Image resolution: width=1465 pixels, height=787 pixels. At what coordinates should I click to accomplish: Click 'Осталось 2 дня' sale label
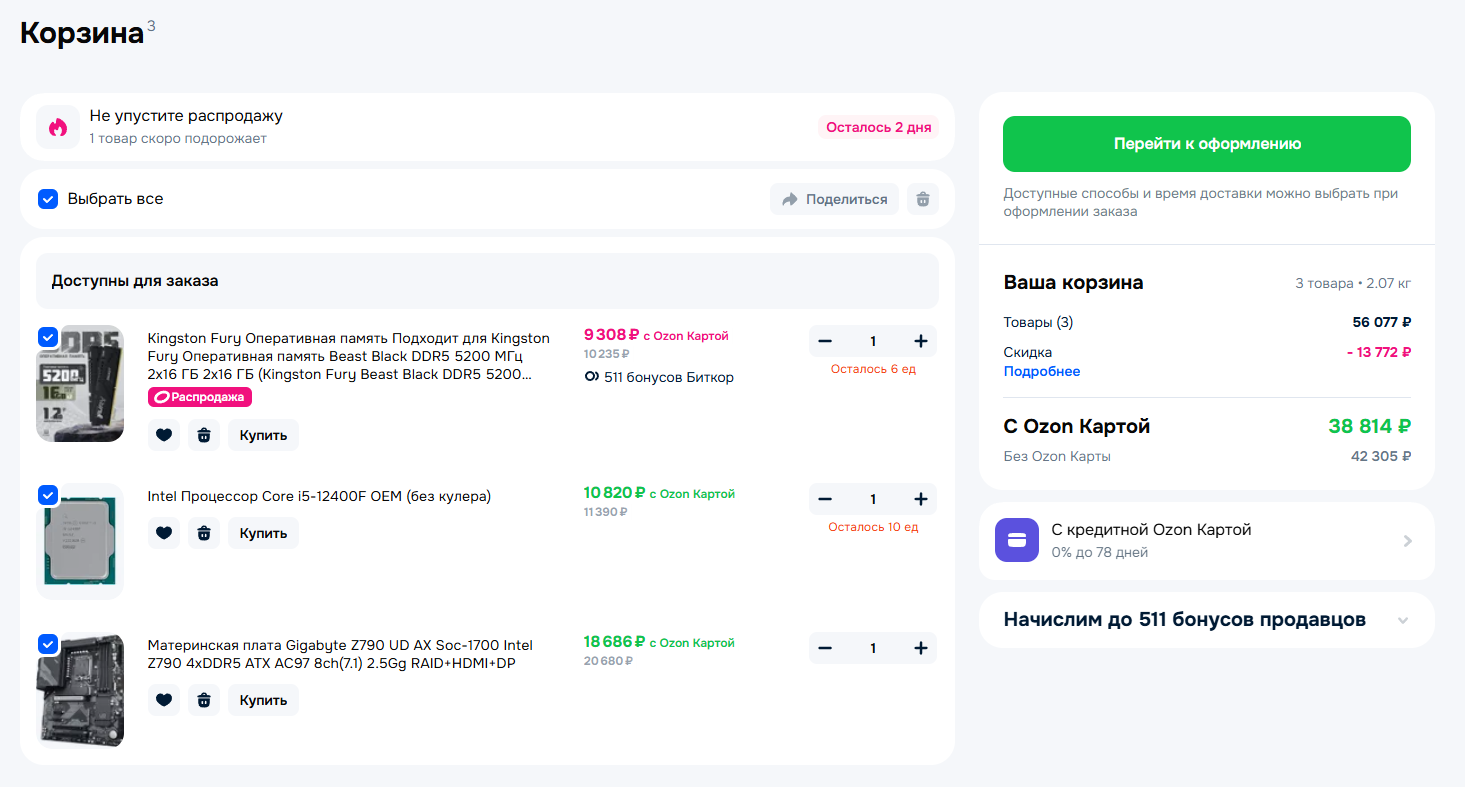pyautogui.click(x=878, y=127)
